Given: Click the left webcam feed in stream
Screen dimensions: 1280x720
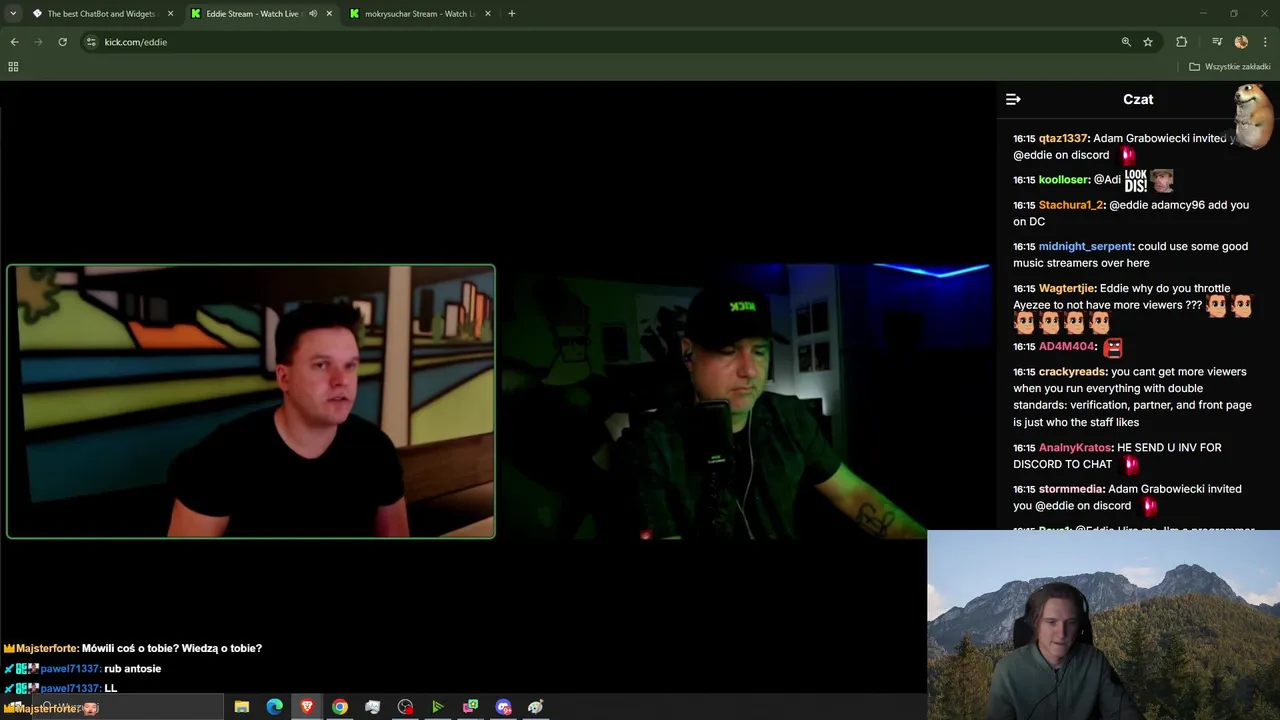Looking at the screenshot, I should click(251, 402).
